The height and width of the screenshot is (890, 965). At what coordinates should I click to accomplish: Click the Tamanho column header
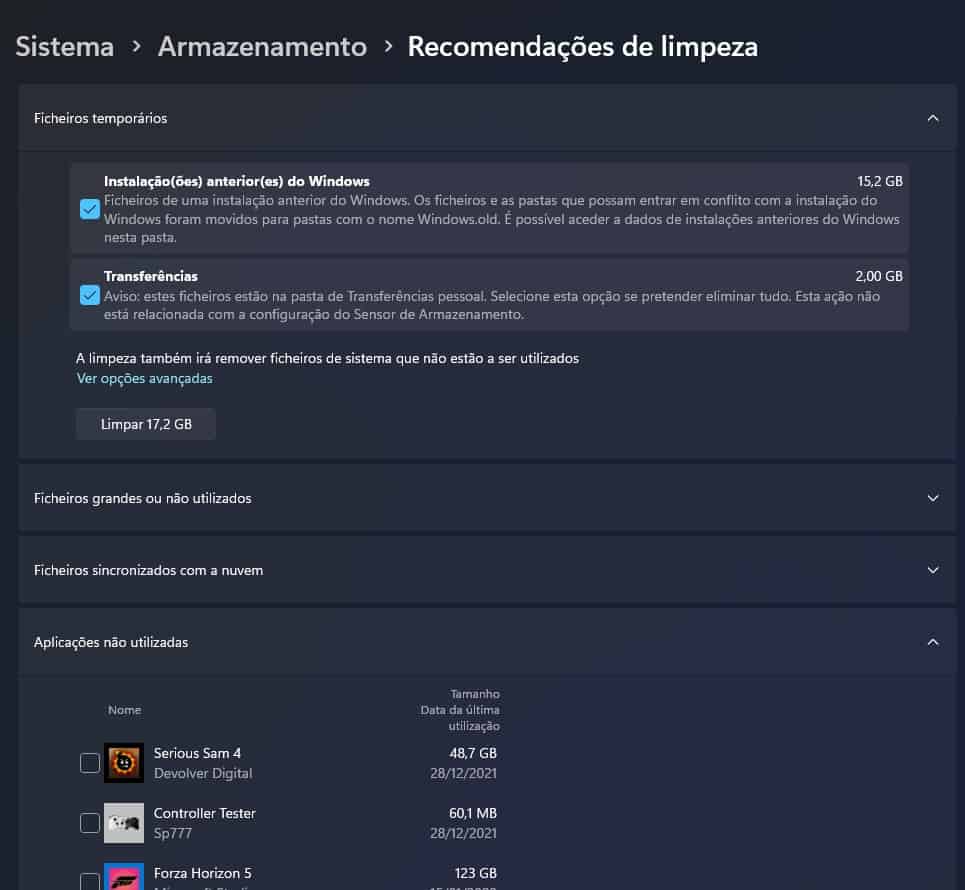click(x=474, y=694)
